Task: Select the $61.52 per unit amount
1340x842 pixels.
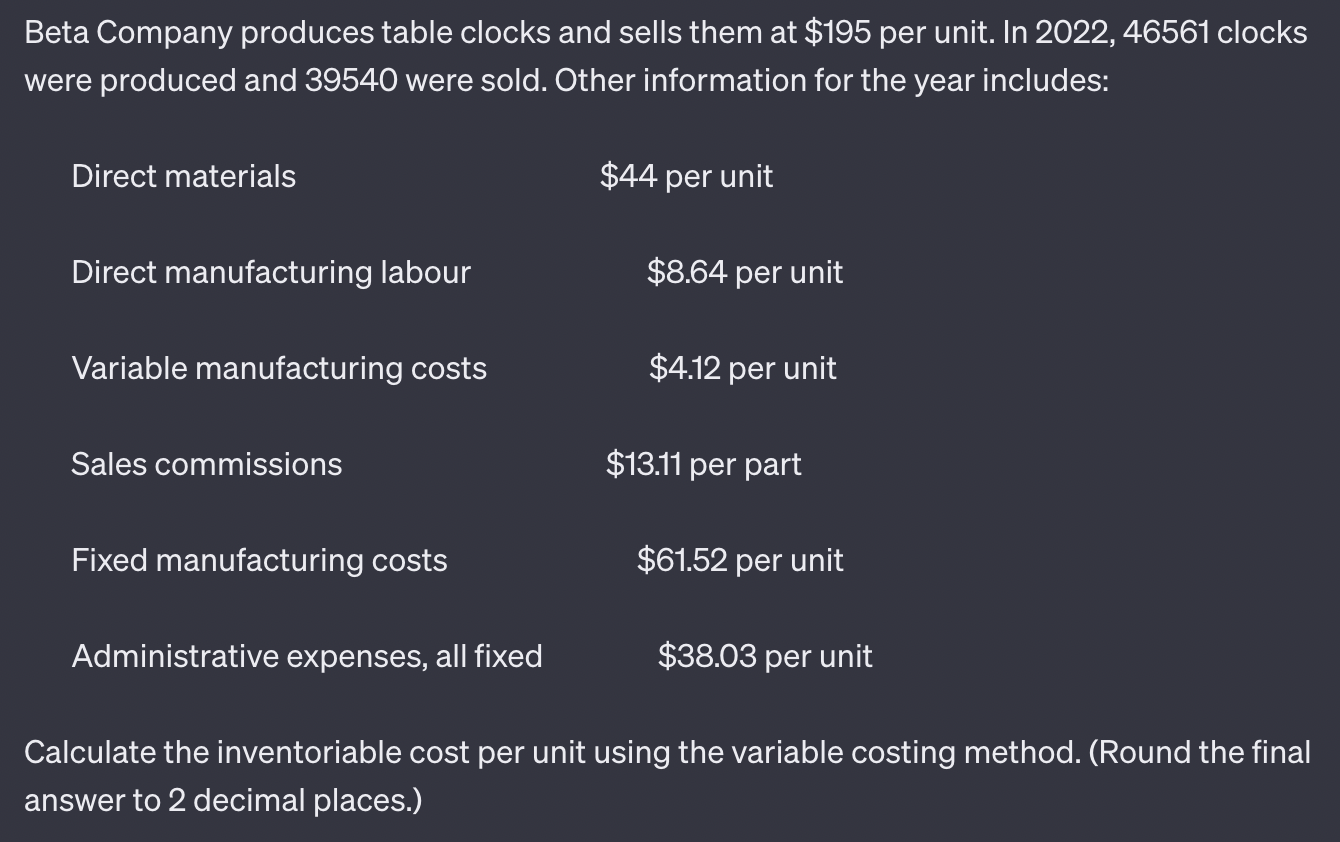Action: point(741,560)
